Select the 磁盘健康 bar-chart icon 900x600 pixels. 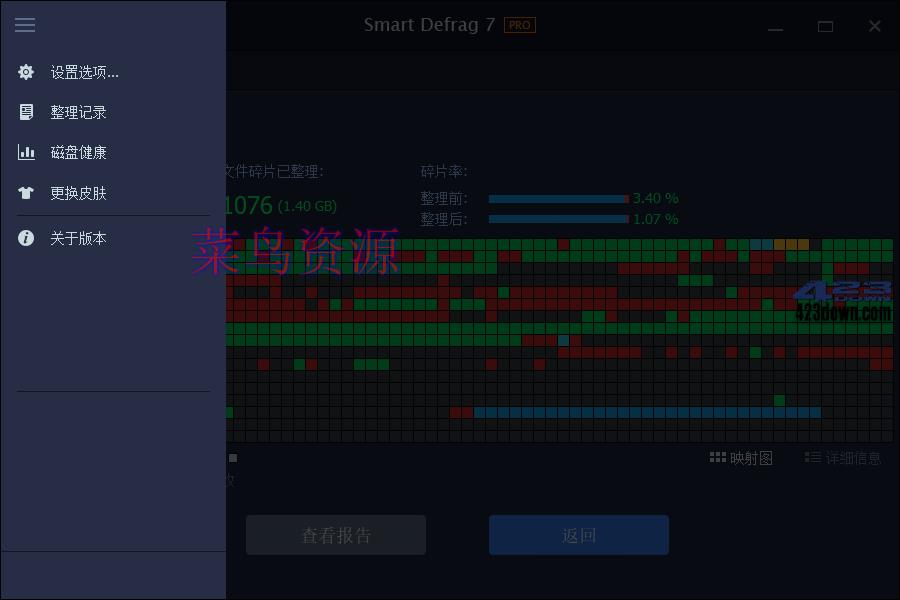point(25,152)
